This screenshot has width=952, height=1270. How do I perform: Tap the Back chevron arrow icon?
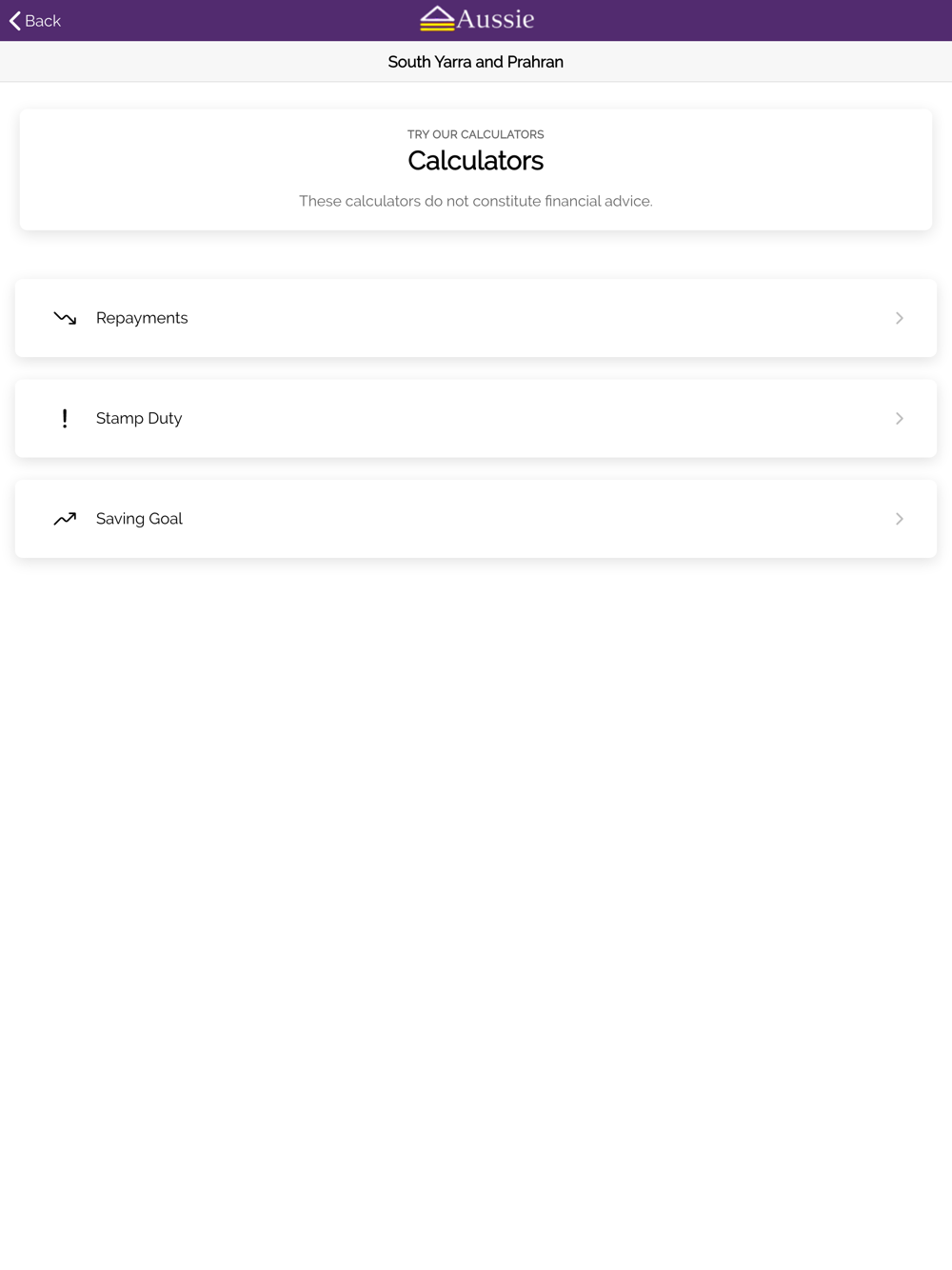[x=14, y=20]
